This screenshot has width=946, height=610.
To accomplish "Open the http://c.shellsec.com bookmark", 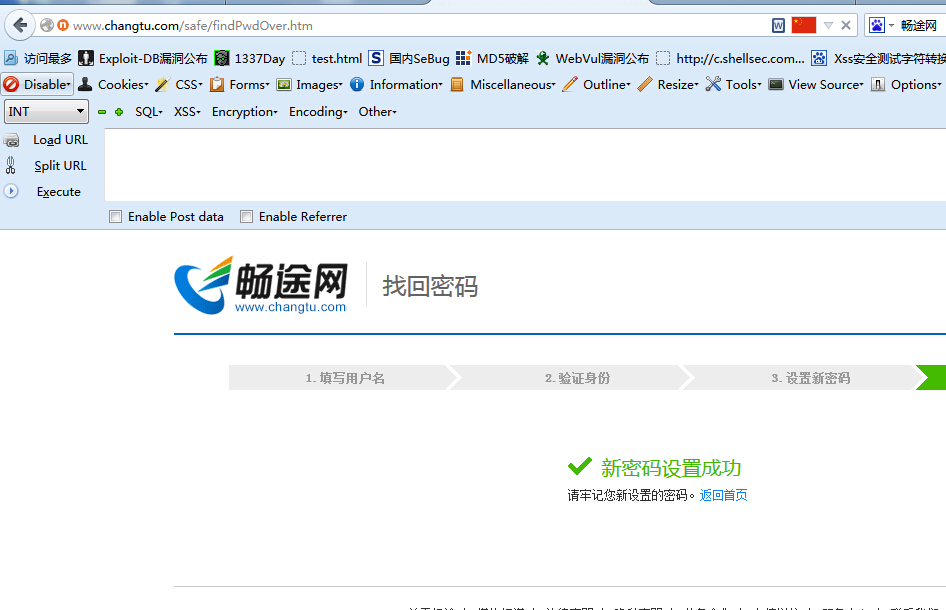I will [x=731, y=59].
